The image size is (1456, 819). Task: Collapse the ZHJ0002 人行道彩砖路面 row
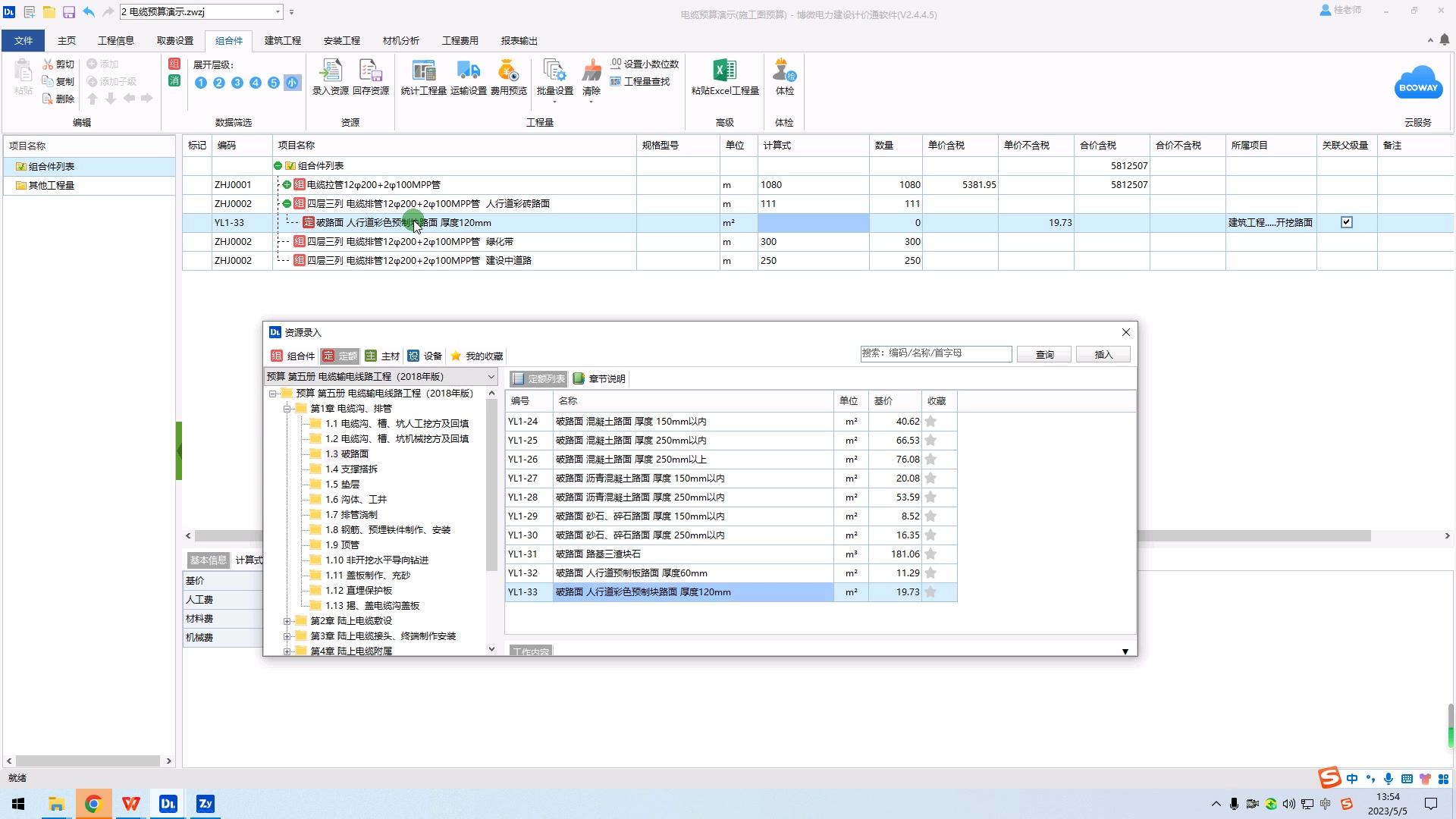tap(287, 204)
